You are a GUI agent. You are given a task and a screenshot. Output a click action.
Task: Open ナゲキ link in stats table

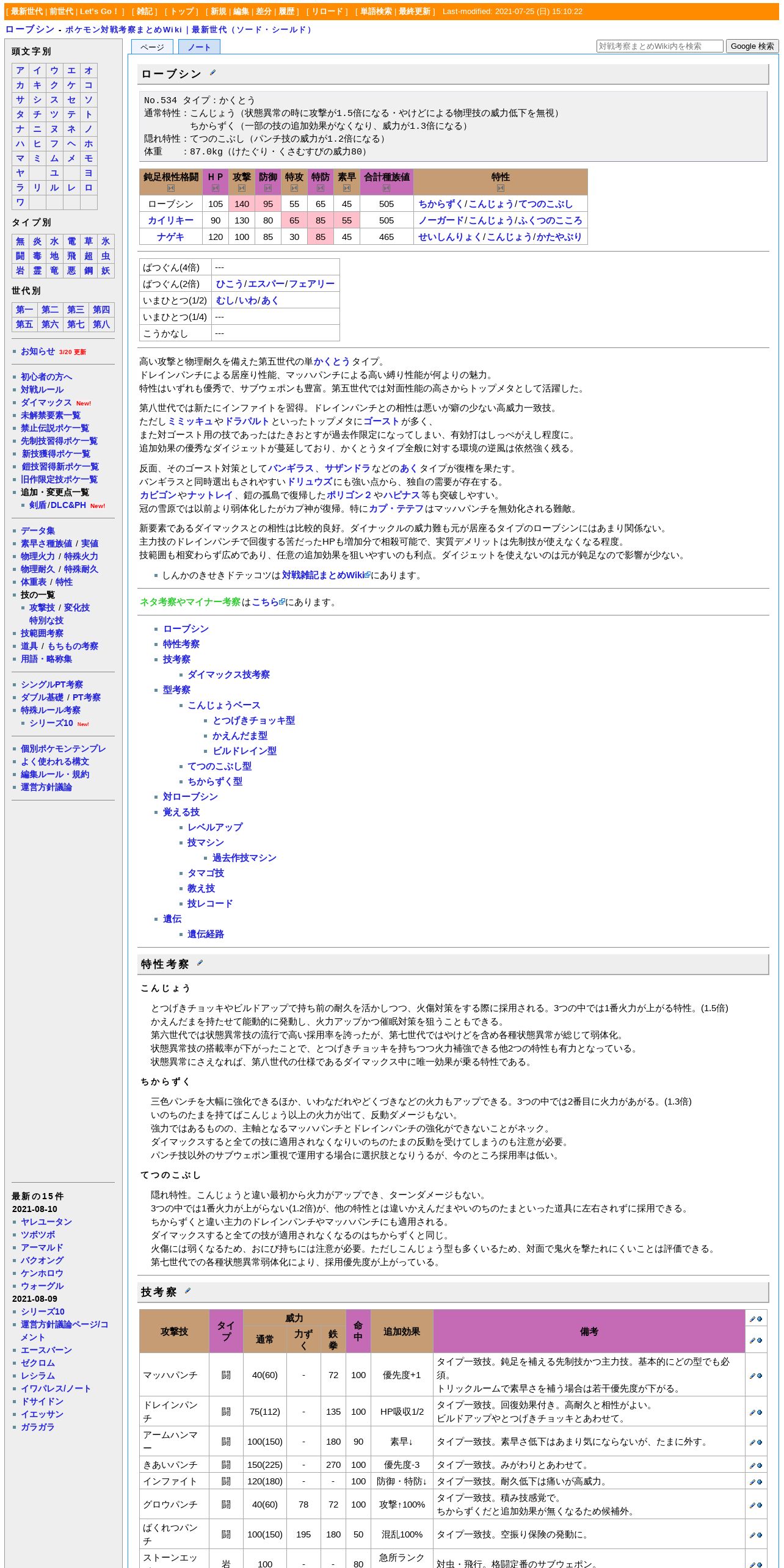coord(171,237)
